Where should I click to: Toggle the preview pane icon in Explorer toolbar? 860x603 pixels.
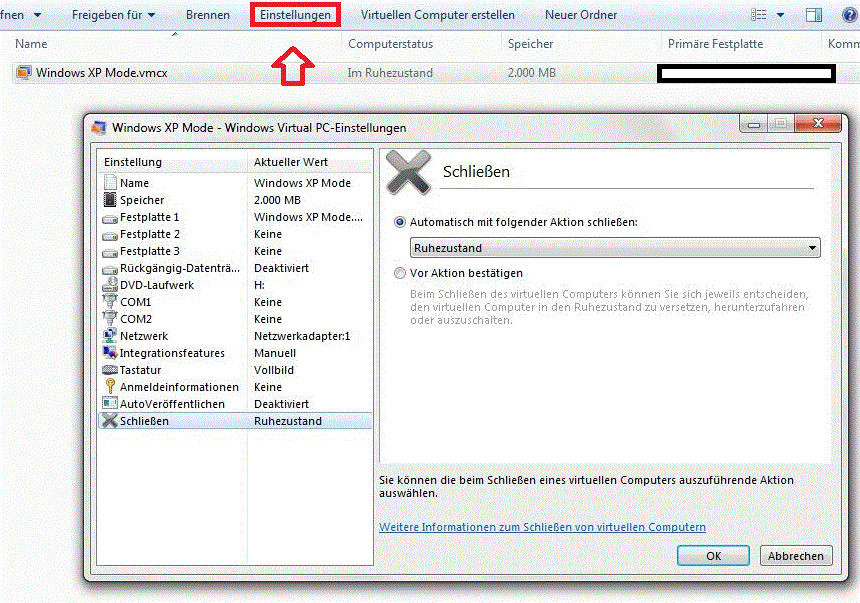point(814,15)
